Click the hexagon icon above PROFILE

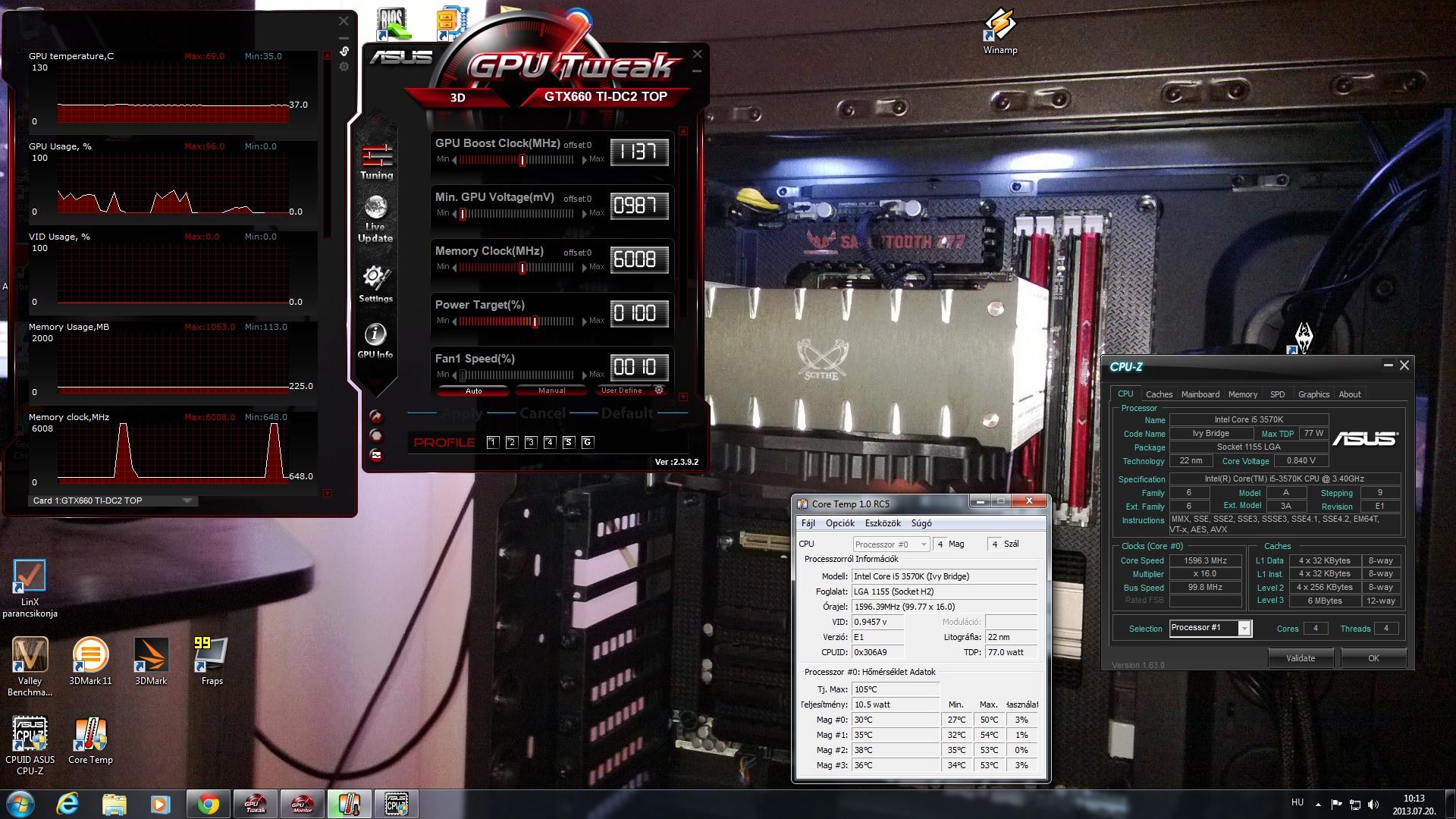coord(376,435)
